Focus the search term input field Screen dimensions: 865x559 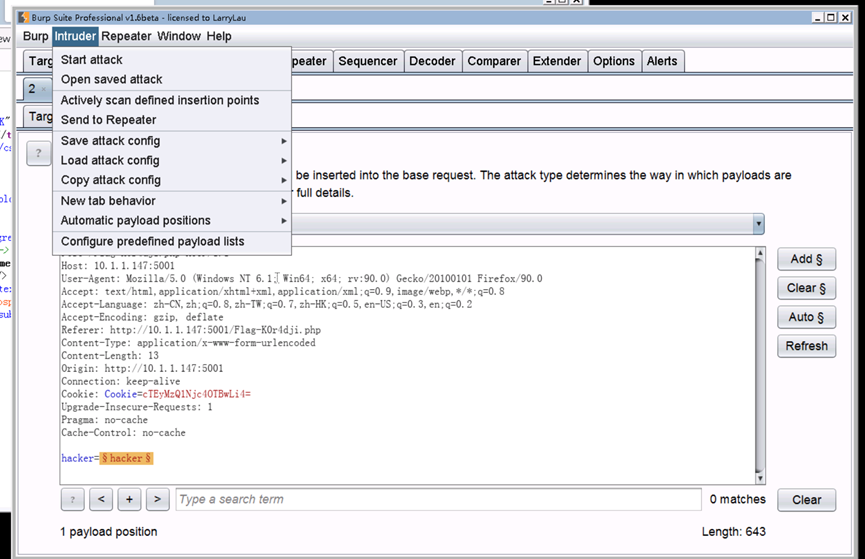[x=439, y=499]
